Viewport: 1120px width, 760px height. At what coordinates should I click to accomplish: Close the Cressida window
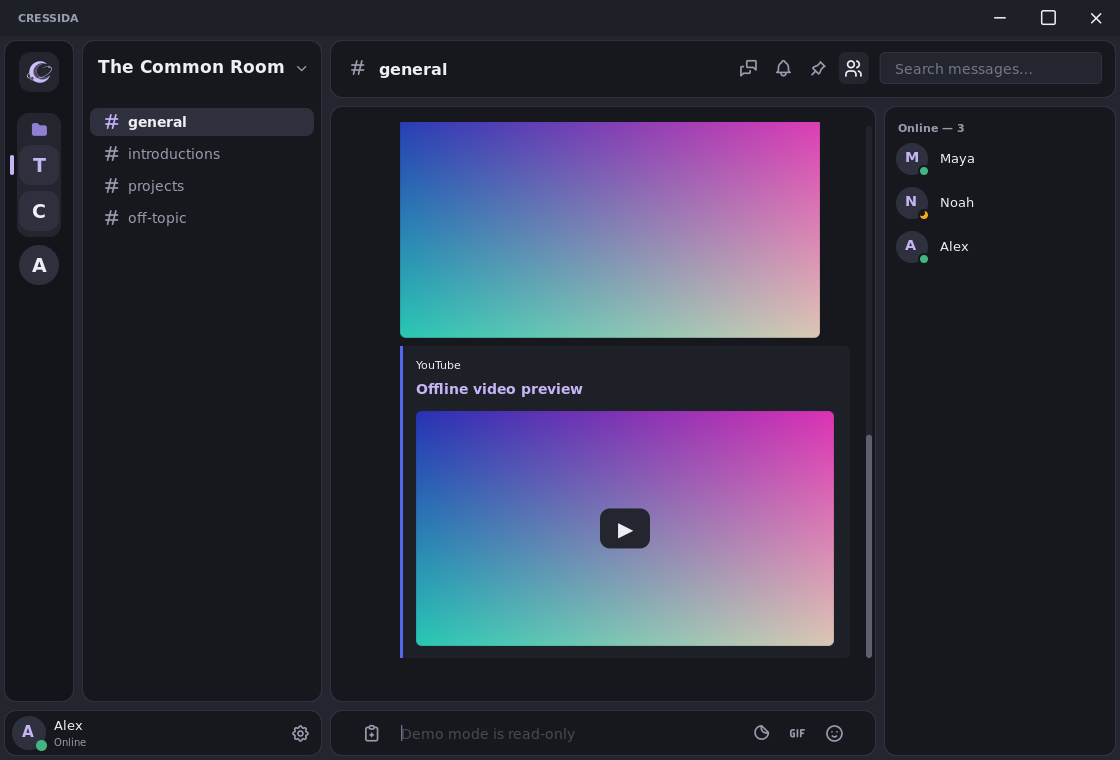[x=1096, y=18]
